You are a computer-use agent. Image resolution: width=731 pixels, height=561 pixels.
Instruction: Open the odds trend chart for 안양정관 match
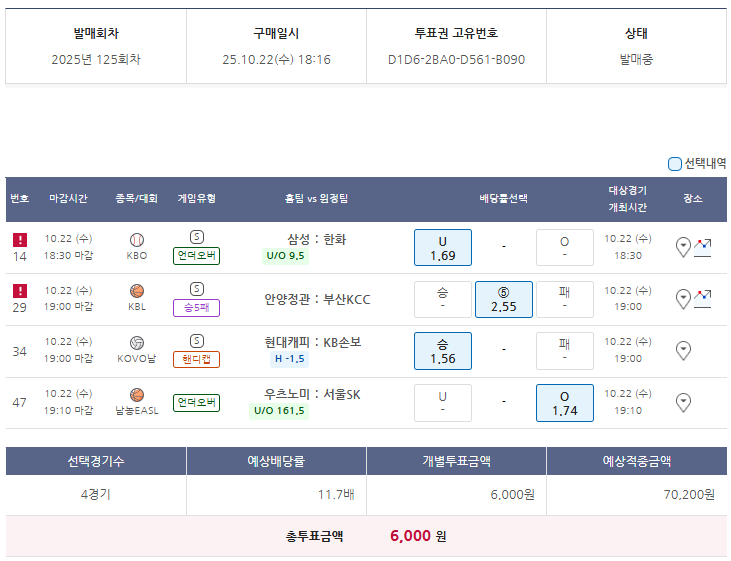(x=703, y=297)
